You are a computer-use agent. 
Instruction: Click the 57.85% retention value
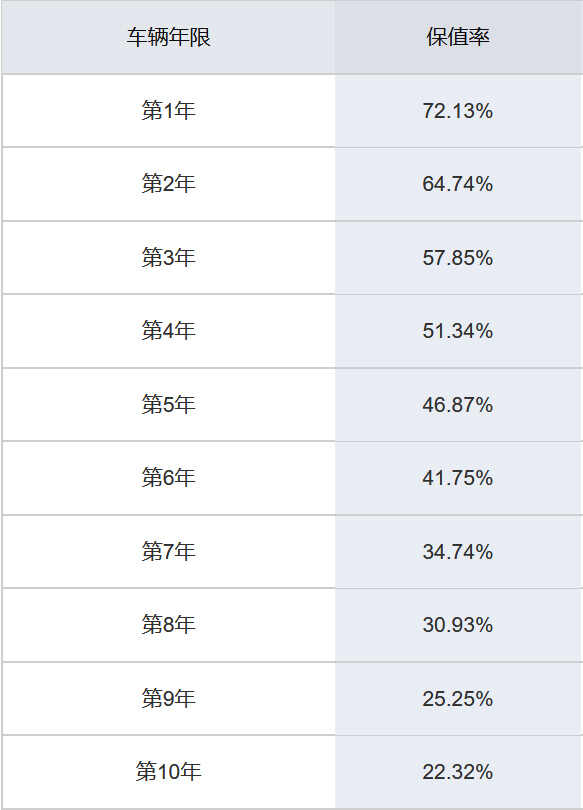pyautogui.click(x=458, y=257)
